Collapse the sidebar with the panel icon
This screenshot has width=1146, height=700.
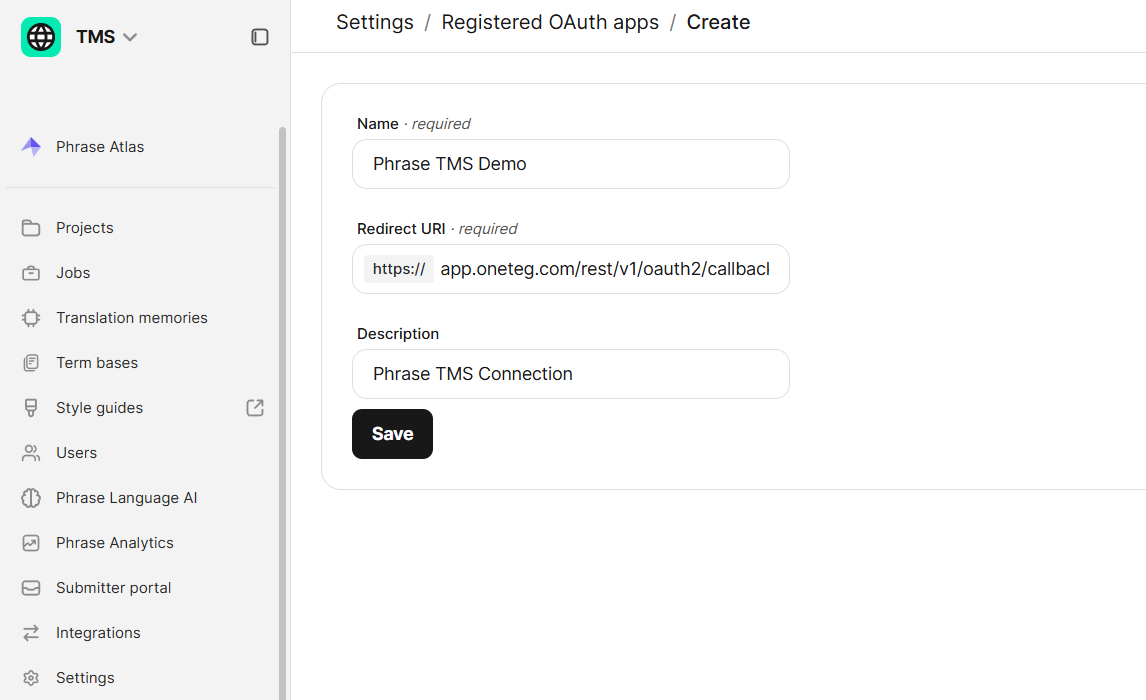coord(259,37)
